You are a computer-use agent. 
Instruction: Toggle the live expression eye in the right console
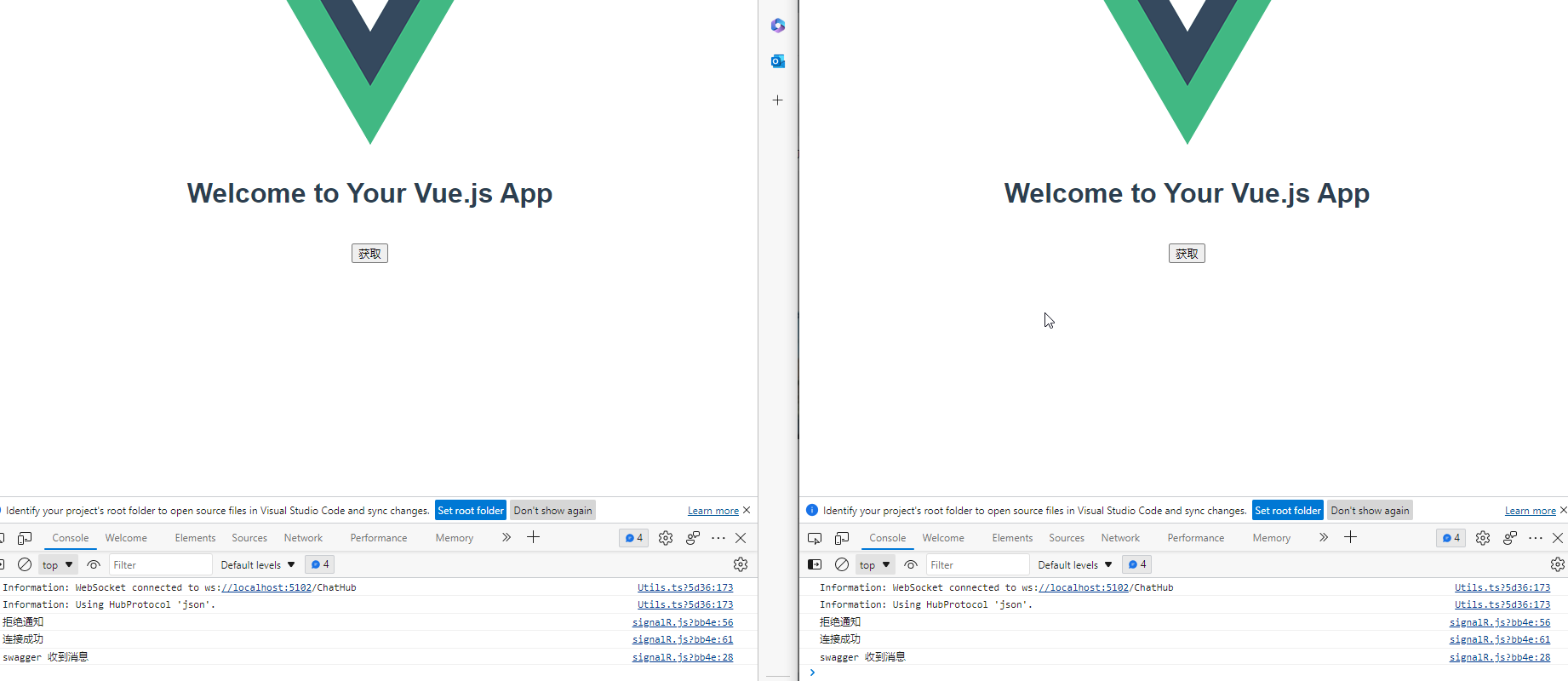click(x=911, y=564)
